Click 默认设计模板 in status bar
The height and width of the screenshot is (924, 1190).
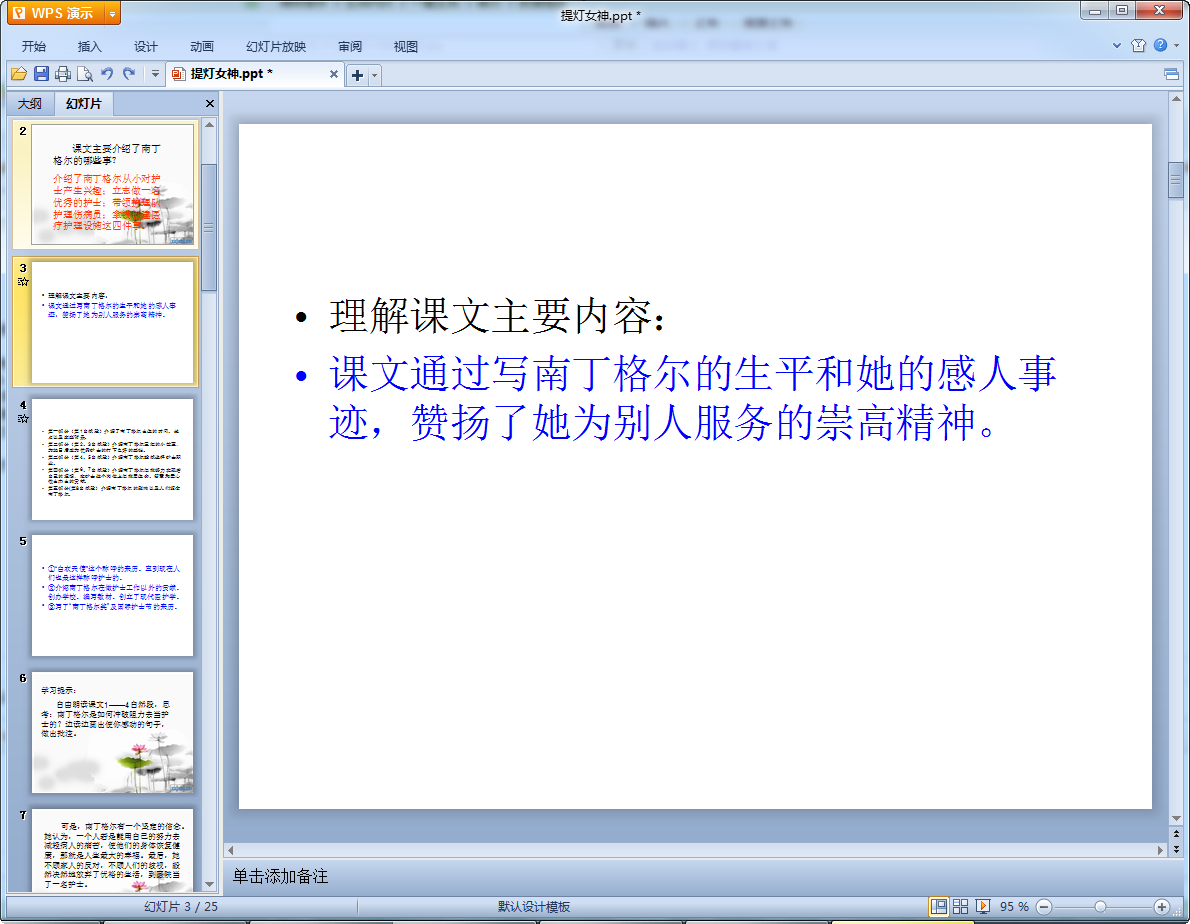[x=534, y=907]
